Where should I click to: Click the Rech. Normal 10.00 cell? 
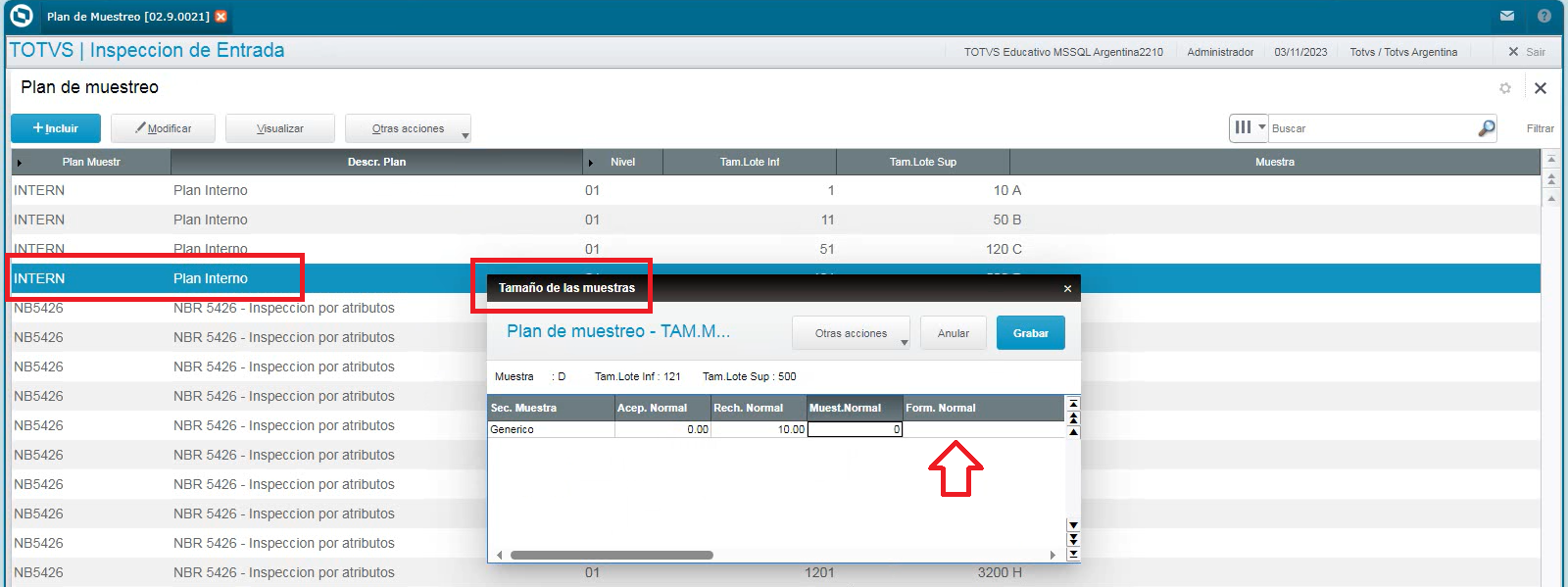(759, 429)
